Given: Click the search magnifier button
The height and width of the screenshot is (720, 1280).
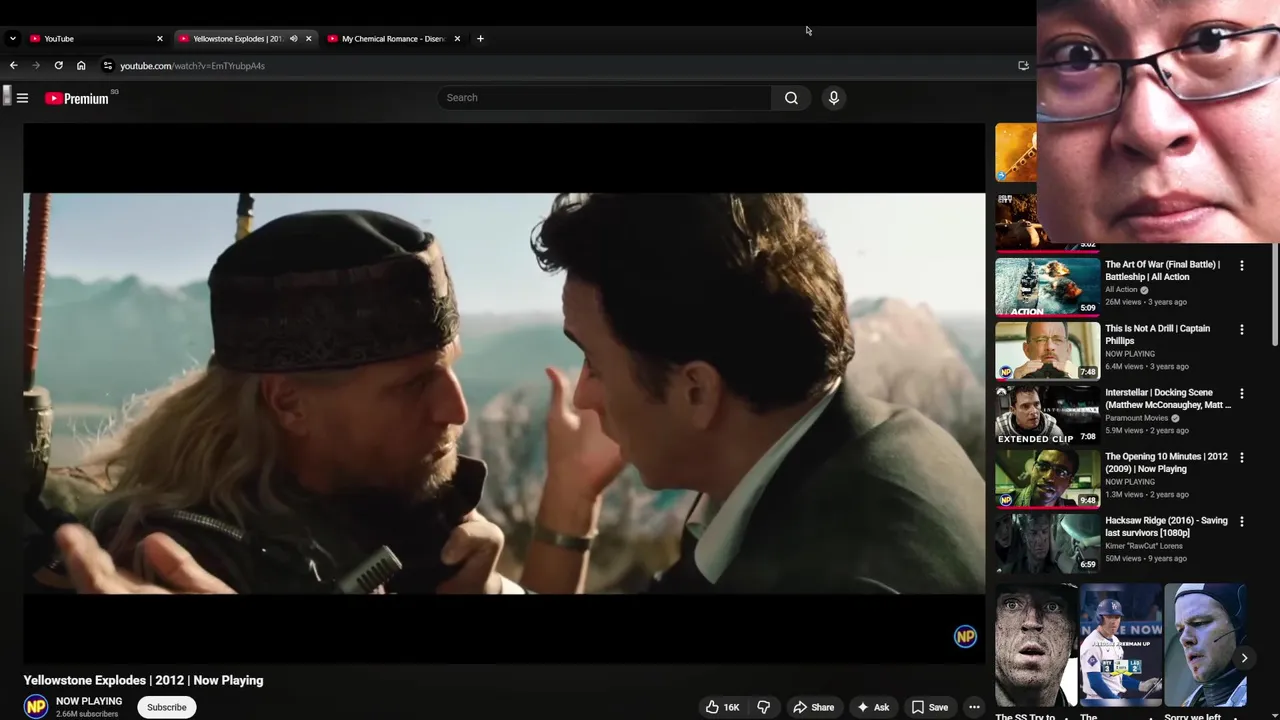Looking at the screenshot, I should [791, 98].
